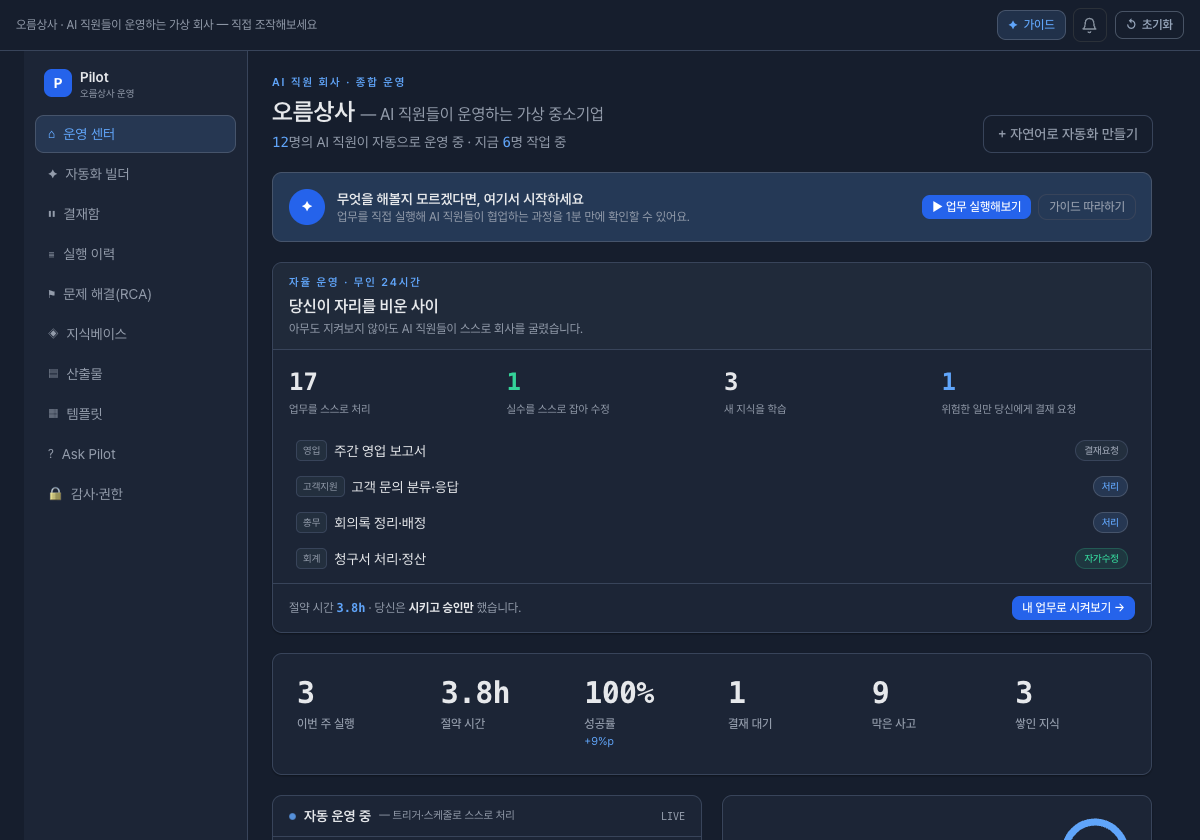Open the notification bell
Image resolution: width=1200 pixels, height=840 pixels.
1090,25
